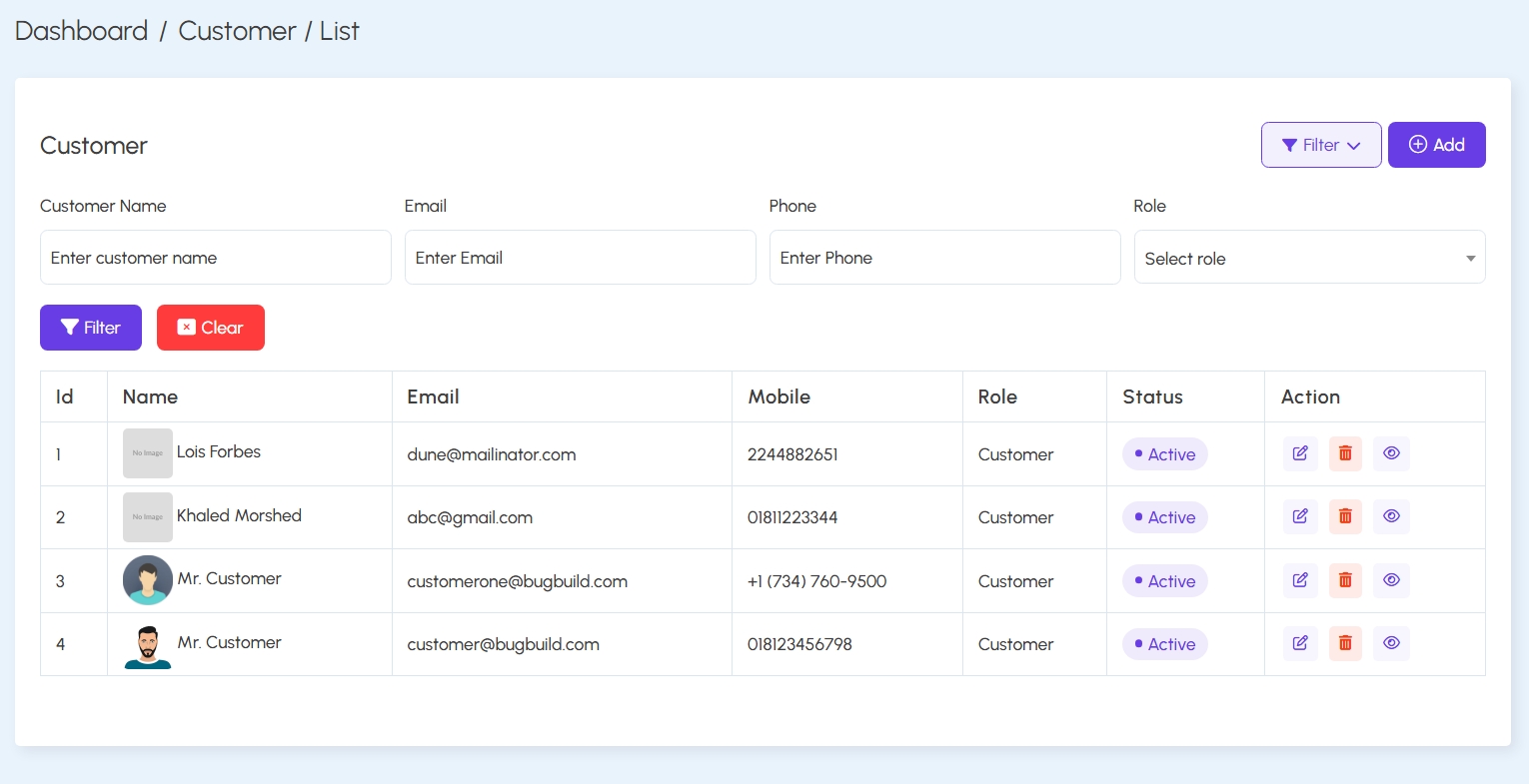Delete the customer@bugbuild.com customer
Screen dimensions: 1529x784
point(1345,643)
